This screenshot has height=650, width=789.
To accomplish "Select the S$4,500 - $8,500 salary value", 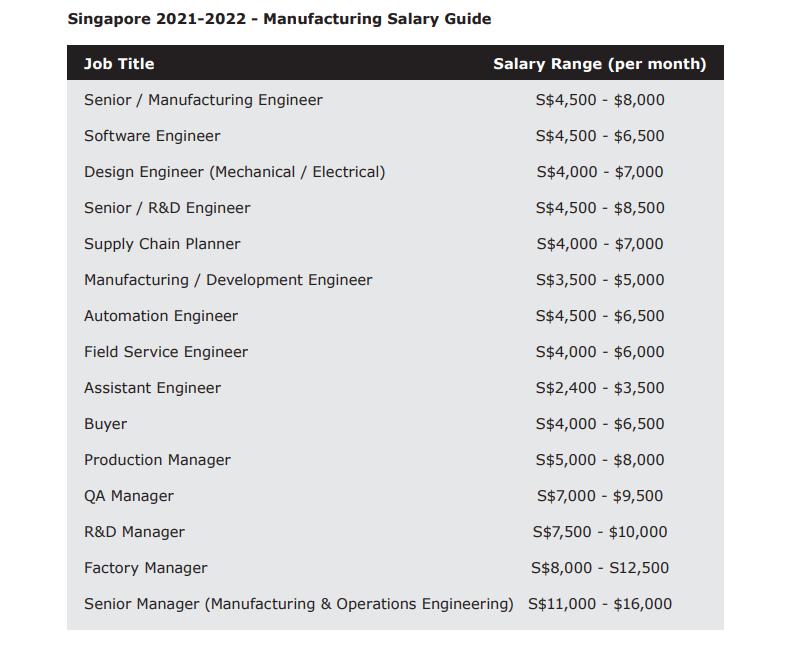I will pos(600,208).
